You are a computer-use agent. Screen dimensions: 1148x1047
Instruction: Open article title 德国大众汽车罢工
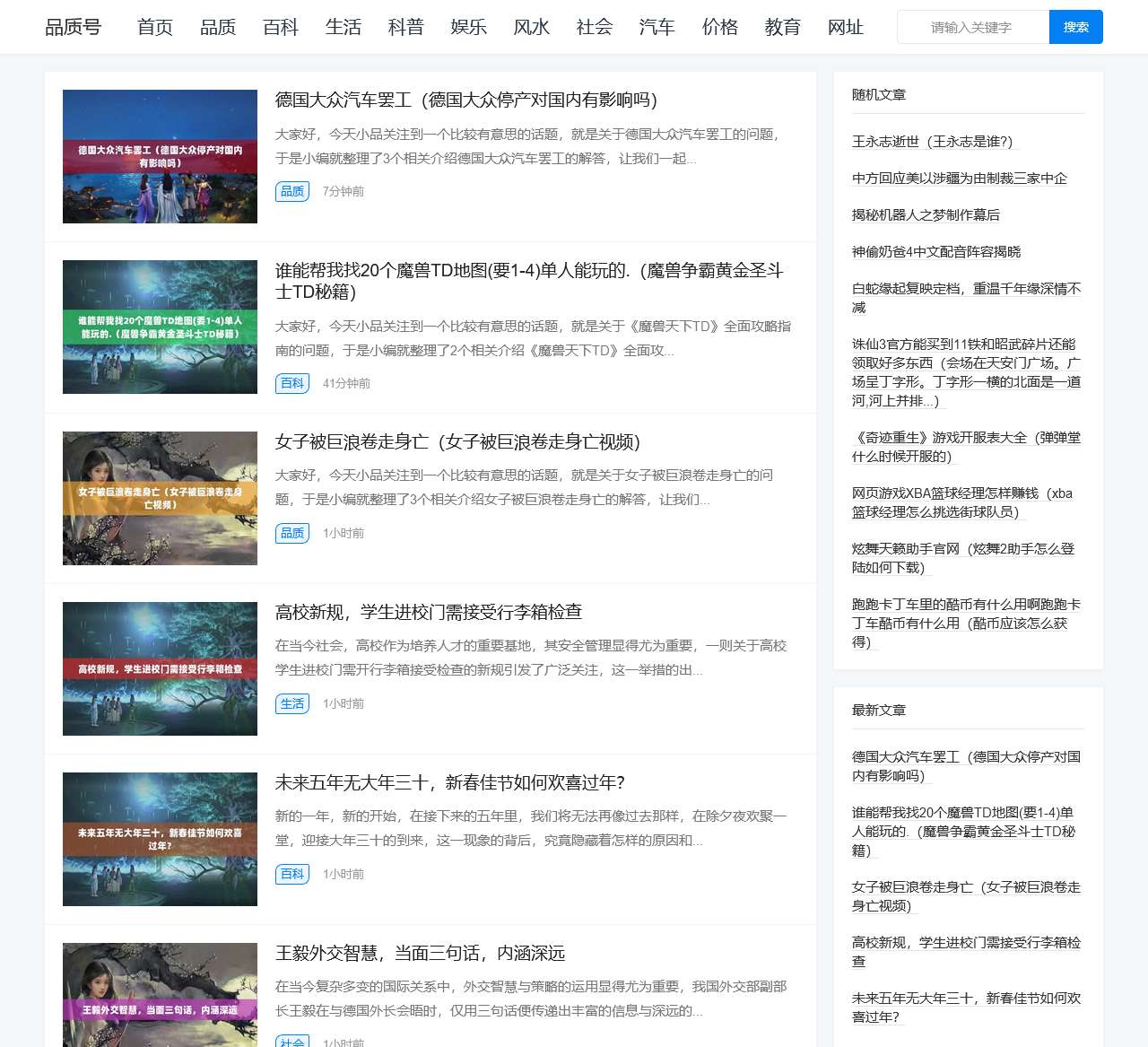[x=466, y=100]
